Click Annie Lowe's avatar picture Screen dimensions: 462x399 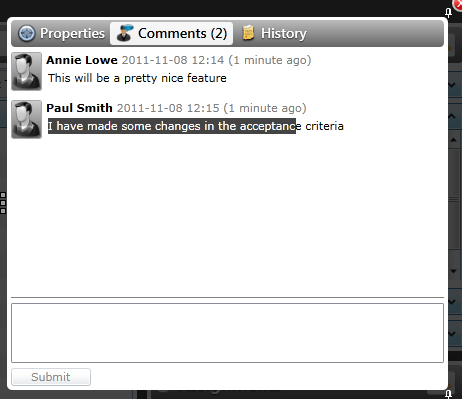pos(26,71)
